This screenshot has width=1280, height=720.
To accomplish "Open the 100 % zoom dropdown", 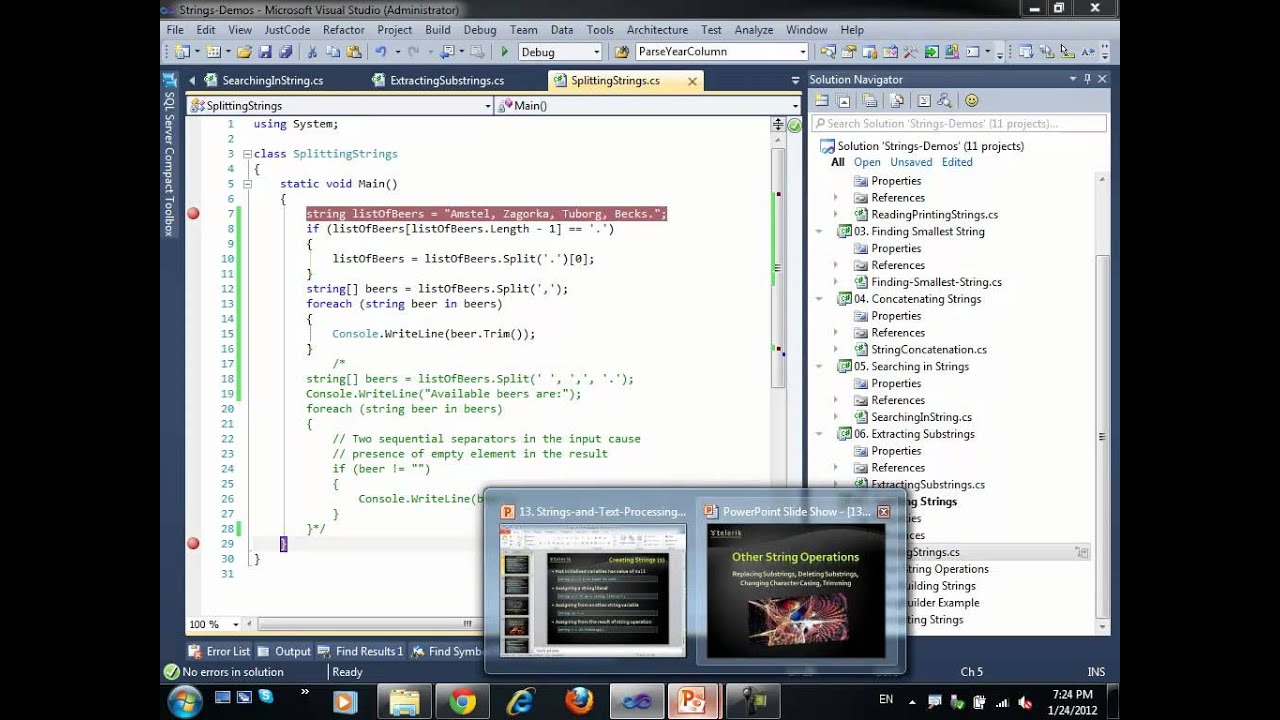I will pyautogui.click(x=237, y=624).
